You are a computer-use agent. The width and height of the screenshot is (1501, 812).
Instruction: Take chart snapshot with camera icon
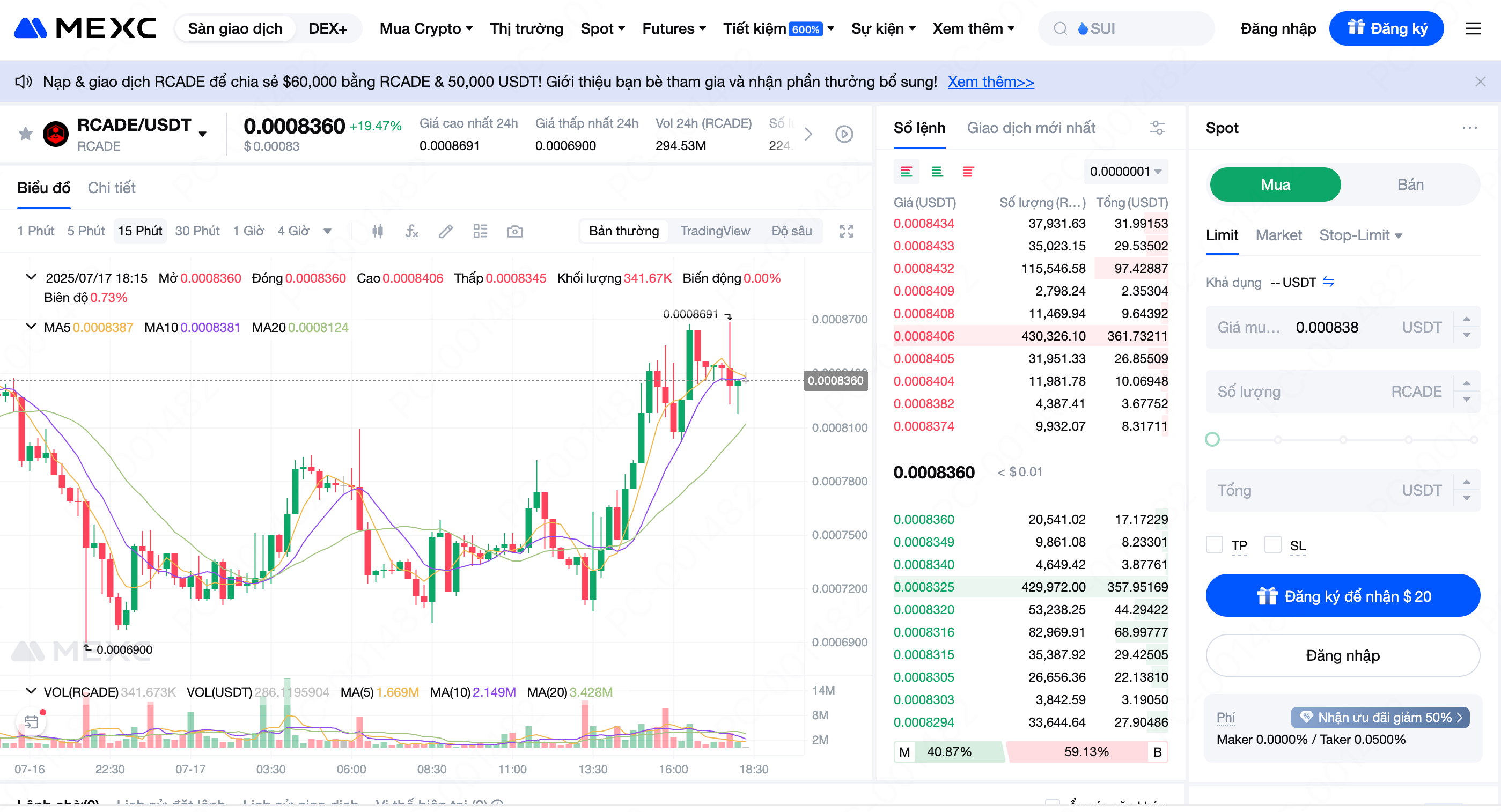[x=514, y=231]
